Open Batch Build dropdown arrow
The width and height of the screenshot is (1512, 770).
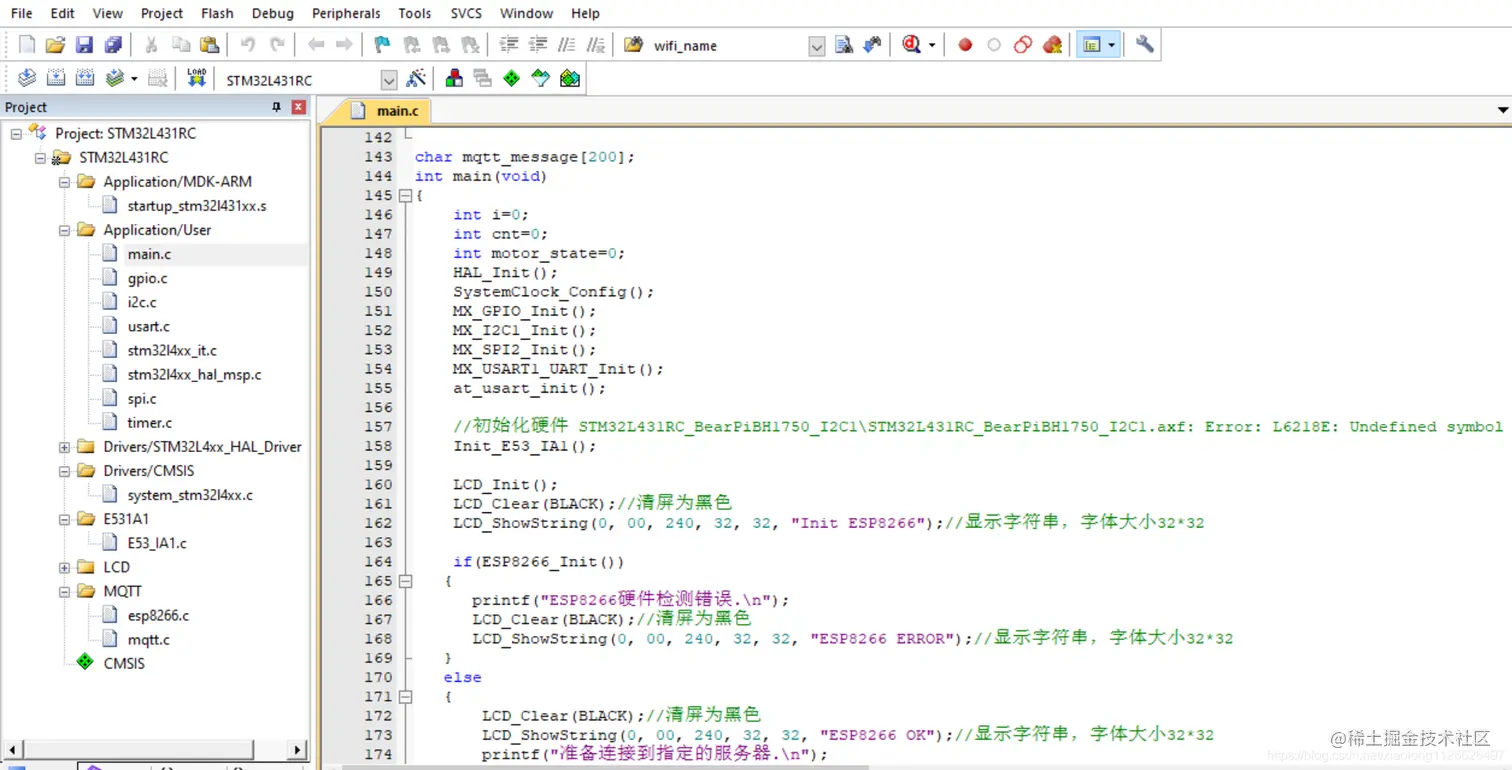point(134,78)
